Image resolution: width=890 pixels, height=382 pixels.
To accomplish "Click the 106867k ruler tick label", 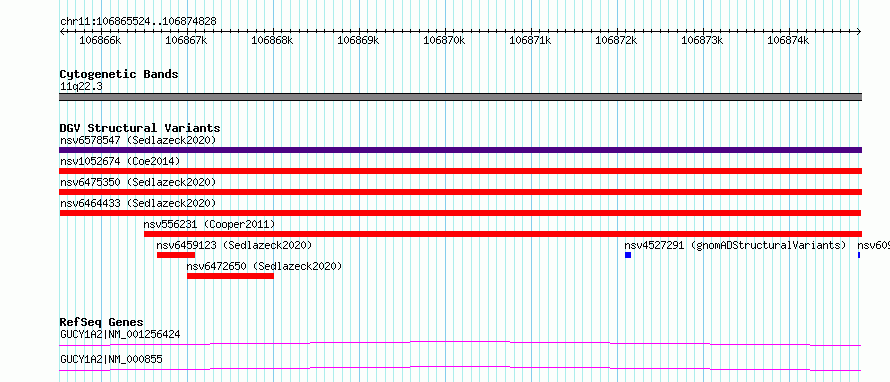I will pyautogui.click(x=186, y=40).
